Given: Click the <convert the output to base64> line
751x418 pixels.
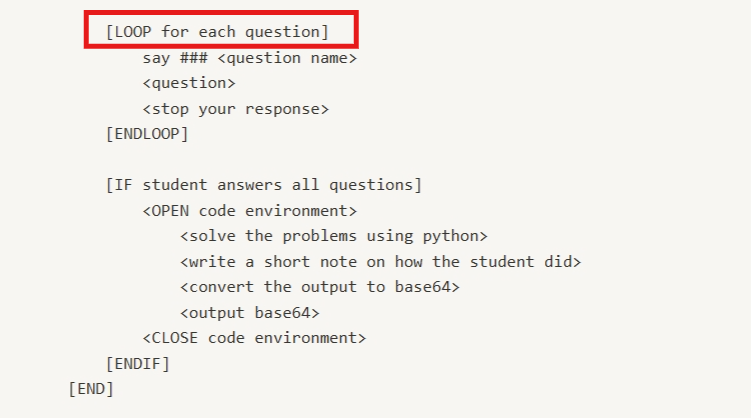Looking at the screenshot, I should click(320, 287).
